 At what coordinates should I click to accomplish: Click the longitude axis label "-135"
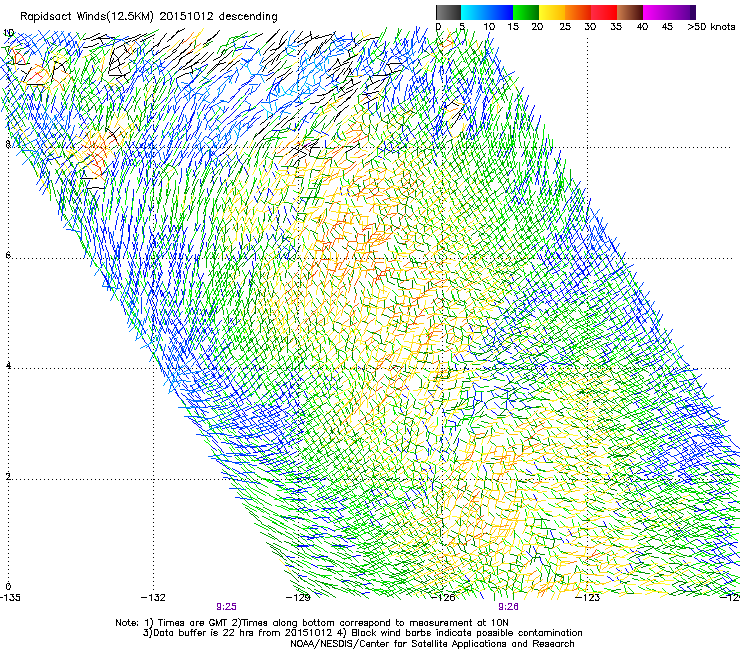[x=10, y=598]
